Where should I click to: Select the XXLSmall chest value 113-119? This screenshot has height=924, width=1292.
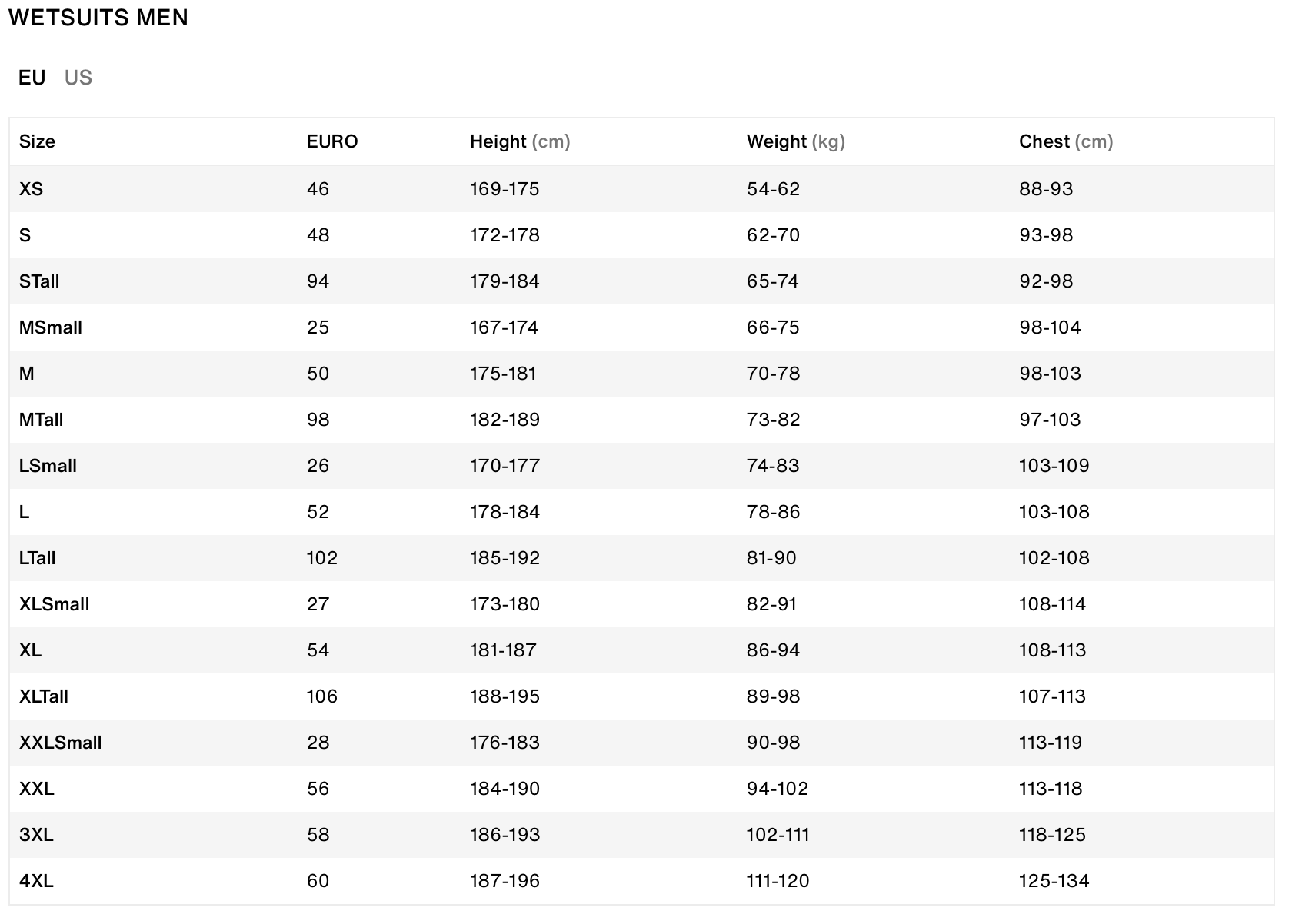point(1051,743)
